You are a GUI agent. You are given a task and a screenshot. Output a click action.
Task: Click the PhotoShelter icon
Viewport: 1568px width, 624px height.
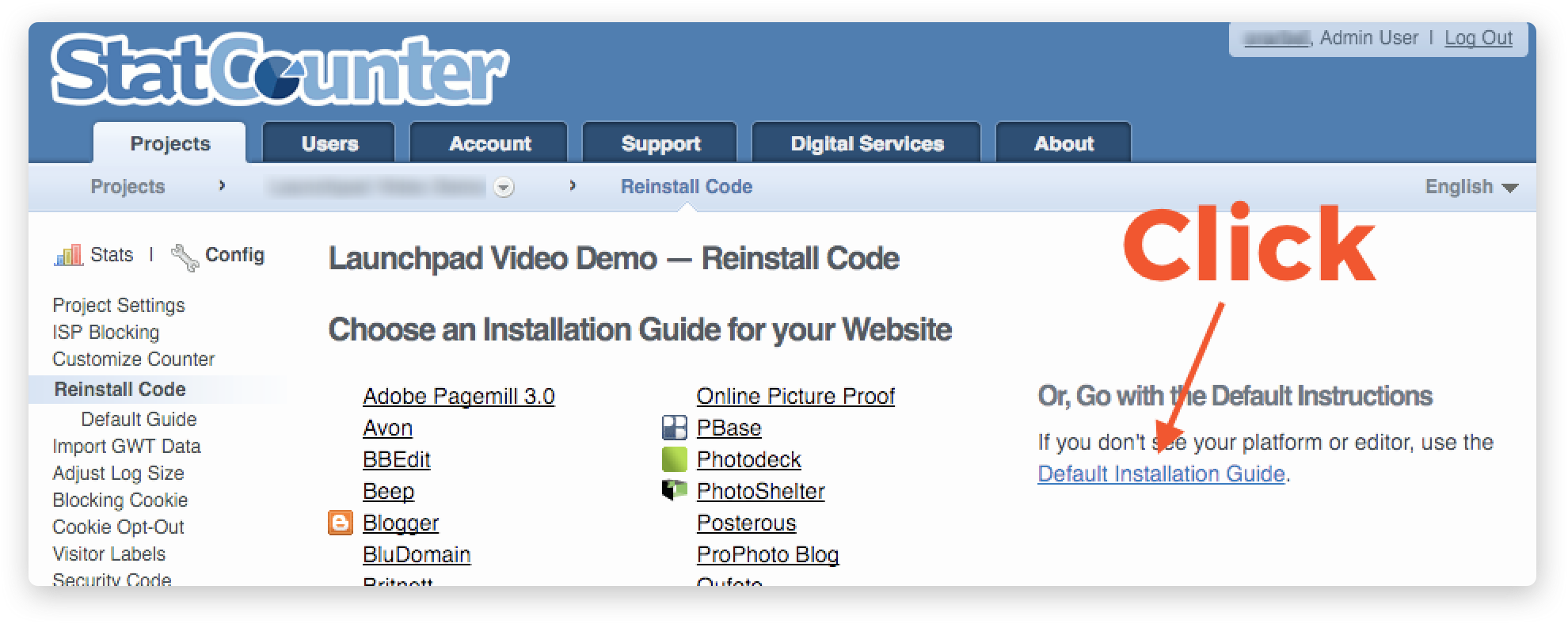tap(674, 491)
